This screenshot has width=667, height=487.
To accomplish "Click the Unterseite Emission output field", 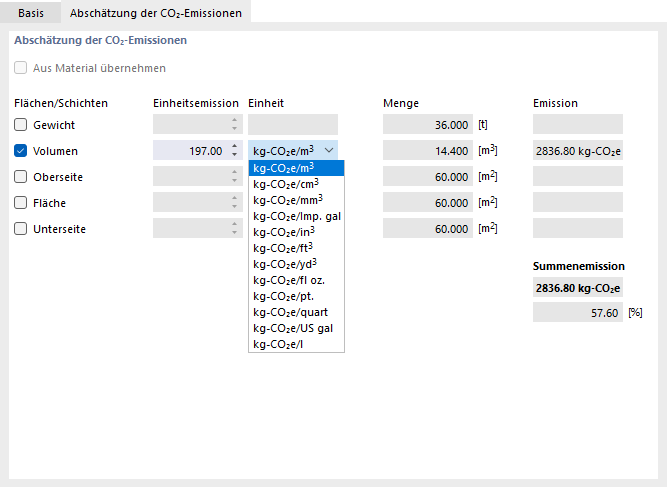I will 578,228.
